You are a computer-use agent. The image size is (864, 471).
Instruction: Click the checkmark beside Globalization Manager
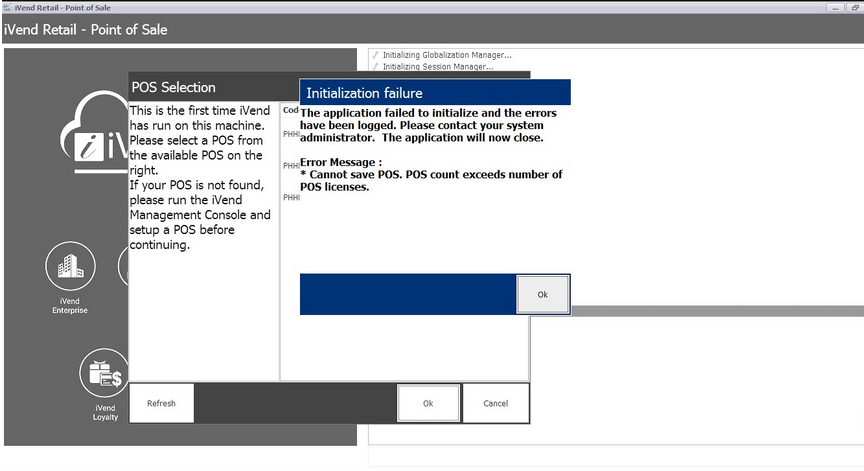tap(375, 55)
